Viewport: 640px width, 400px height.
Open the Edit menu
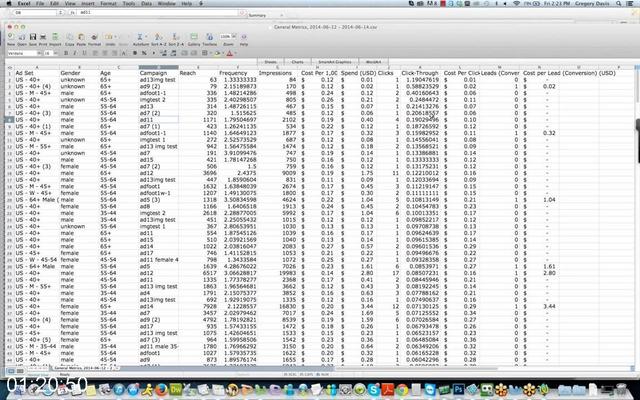pos(54,3)
